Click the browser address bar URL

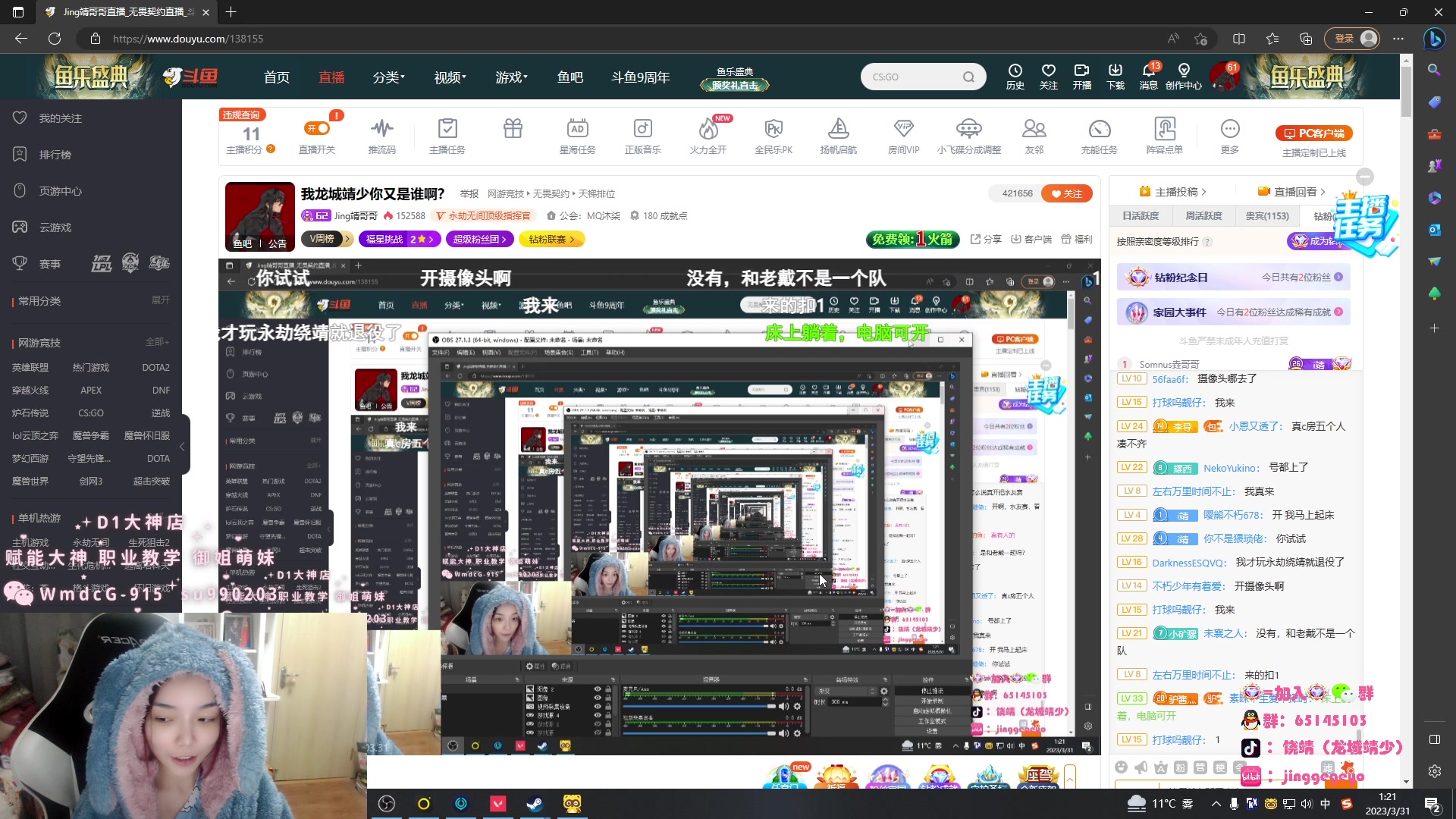(x=188, y=39)
